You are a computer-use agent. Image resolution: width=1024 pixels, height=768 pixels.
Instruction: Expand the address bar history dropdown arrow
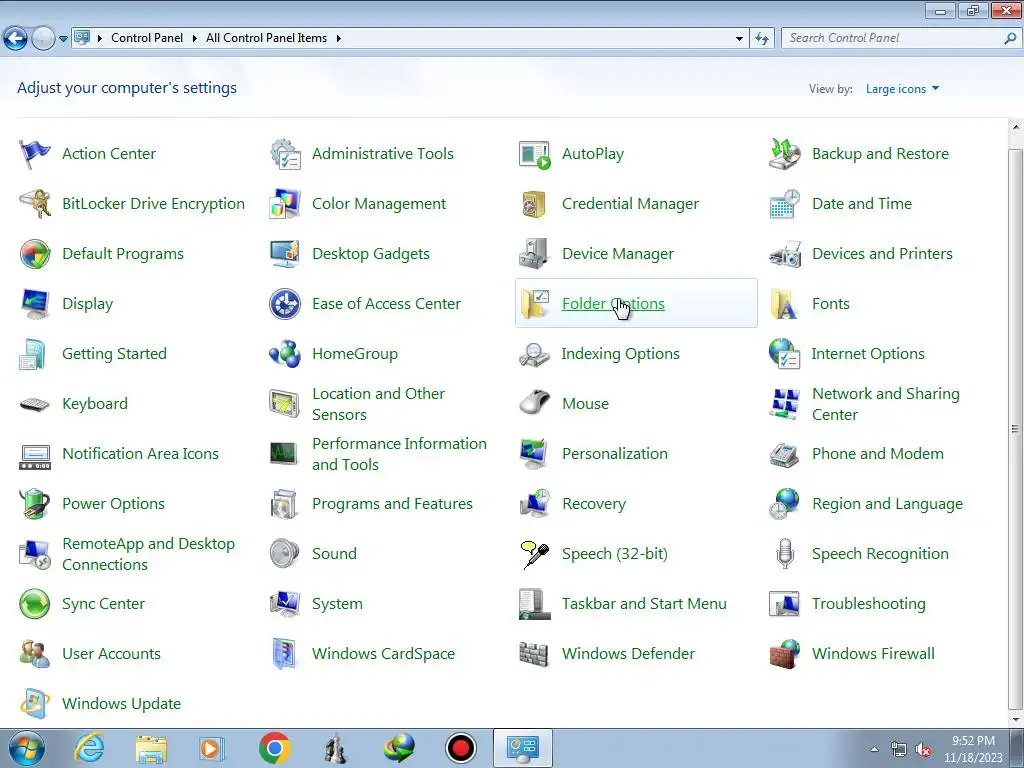739,39
